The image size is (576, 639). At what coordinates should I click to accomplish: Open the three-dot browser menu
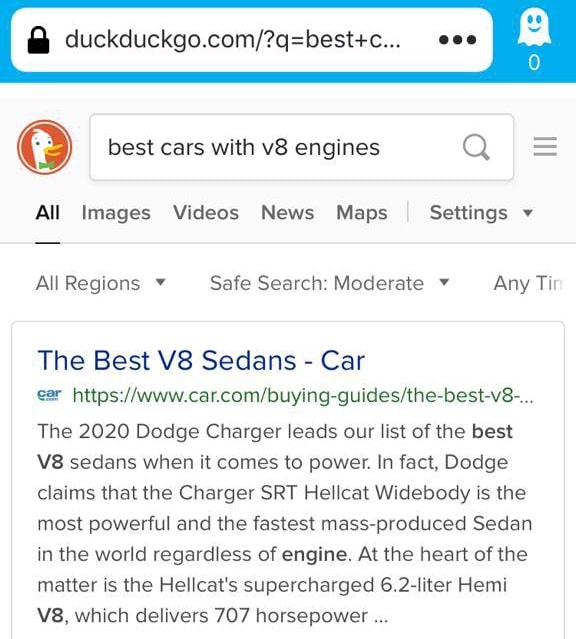(457, 40)
